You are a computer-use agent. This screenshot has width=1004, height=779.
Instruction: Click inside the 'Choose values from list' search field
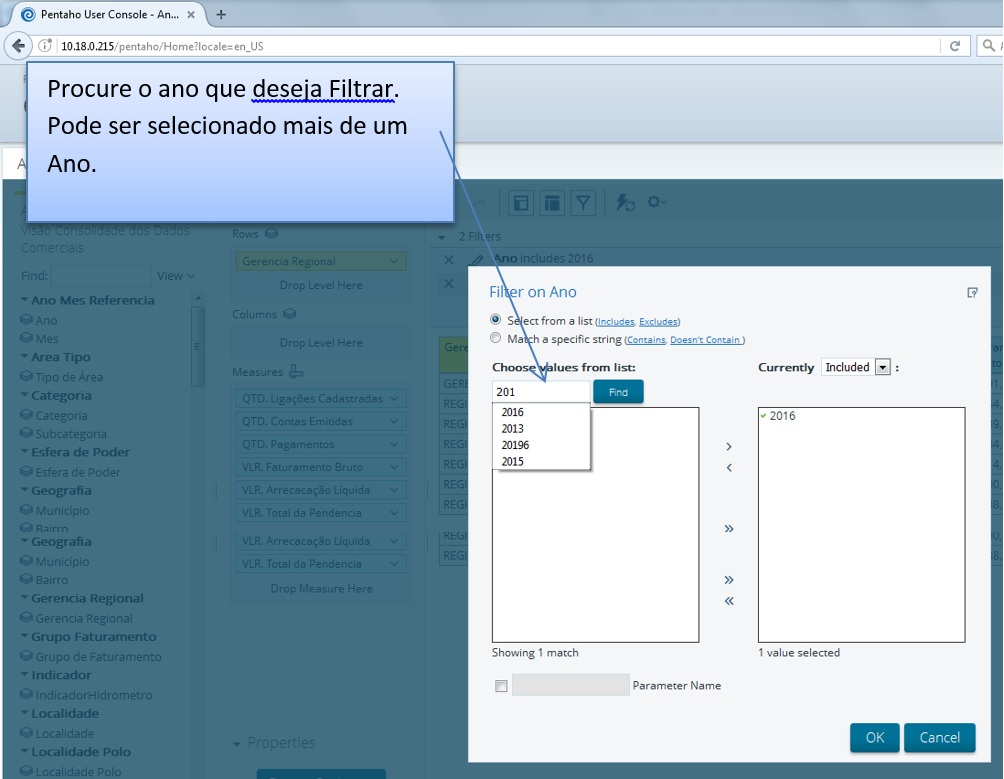pyautogui.click(x=540, y=392)
